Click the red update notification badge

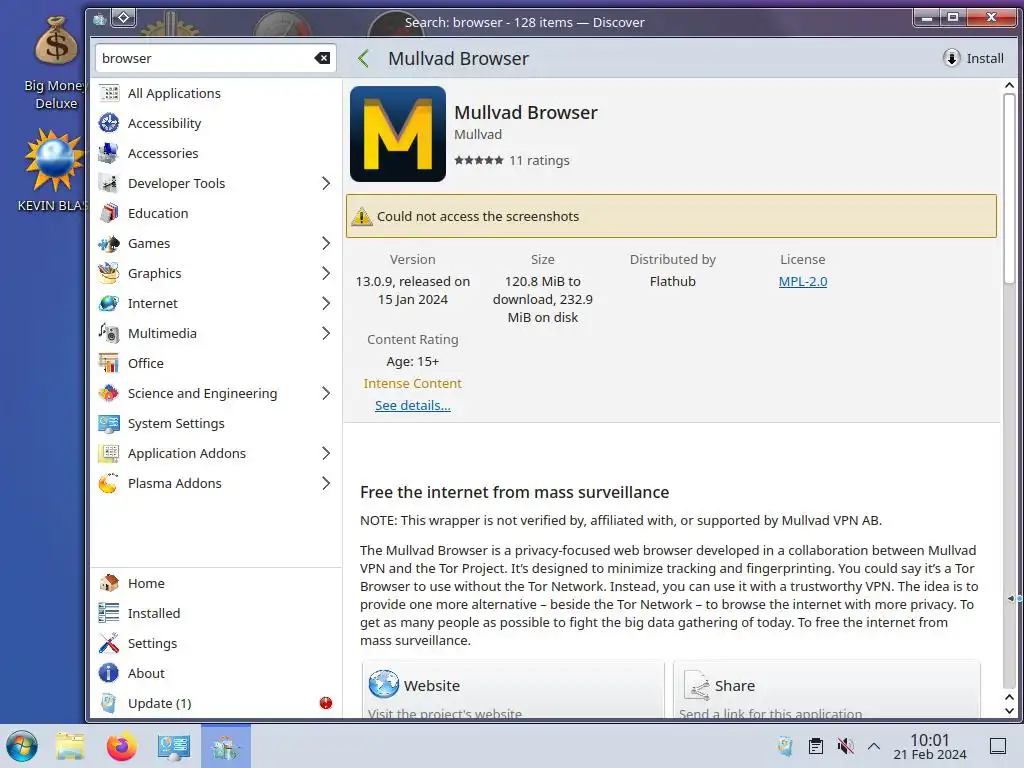326,703
